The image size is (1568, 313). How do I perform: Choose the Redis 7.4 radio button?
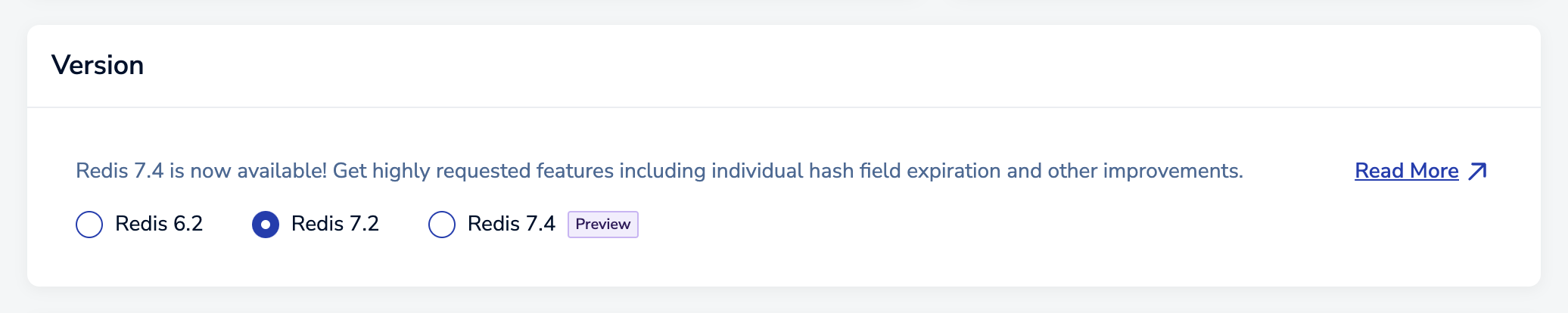click(x=442, y=225)
